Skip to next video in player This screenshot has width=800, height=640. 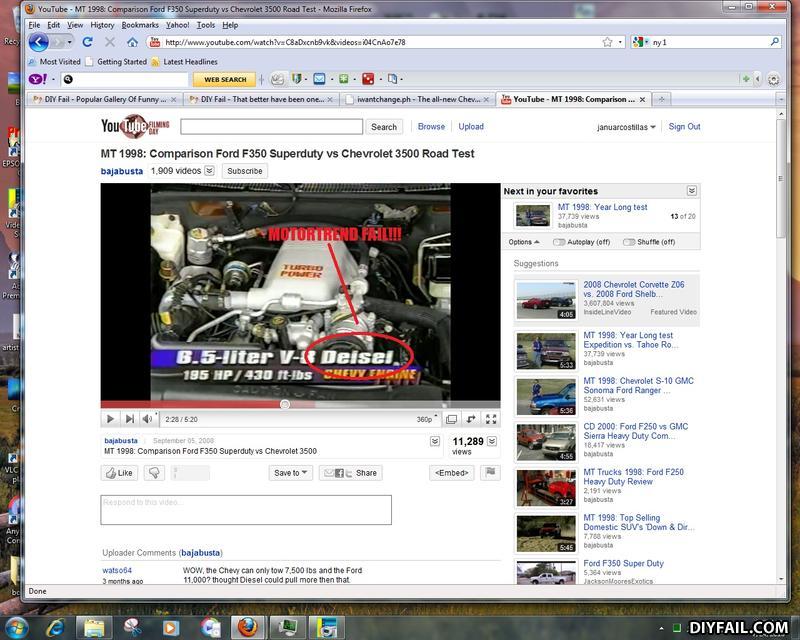click(130, 419)
